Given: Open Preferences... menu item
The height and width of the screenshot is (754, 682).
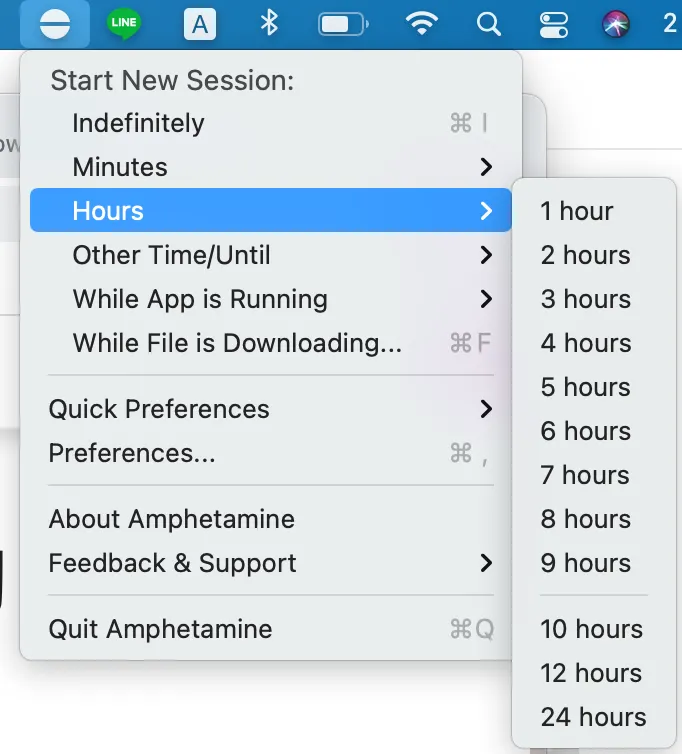Looking at the screenshot, I should coord(132,453).
